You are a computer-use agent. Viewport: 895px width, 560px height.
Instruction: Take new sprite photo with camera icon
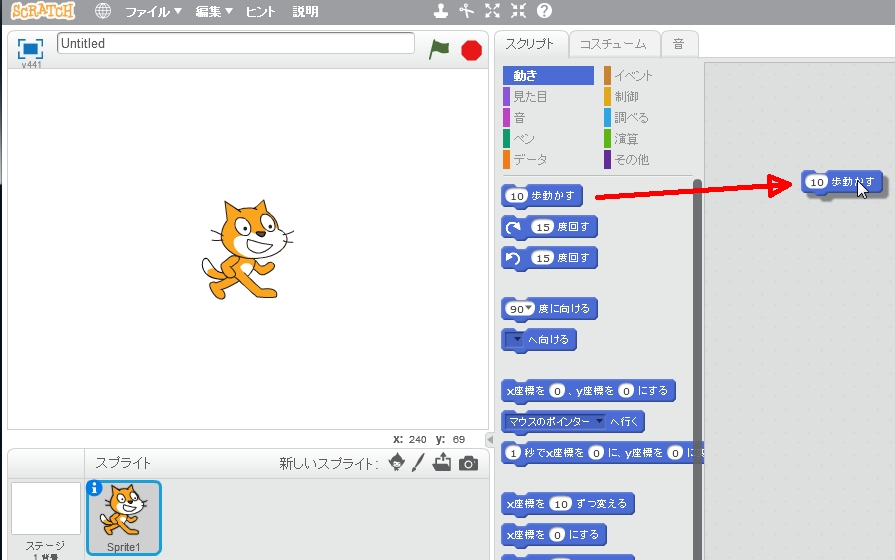coord(469,463)
